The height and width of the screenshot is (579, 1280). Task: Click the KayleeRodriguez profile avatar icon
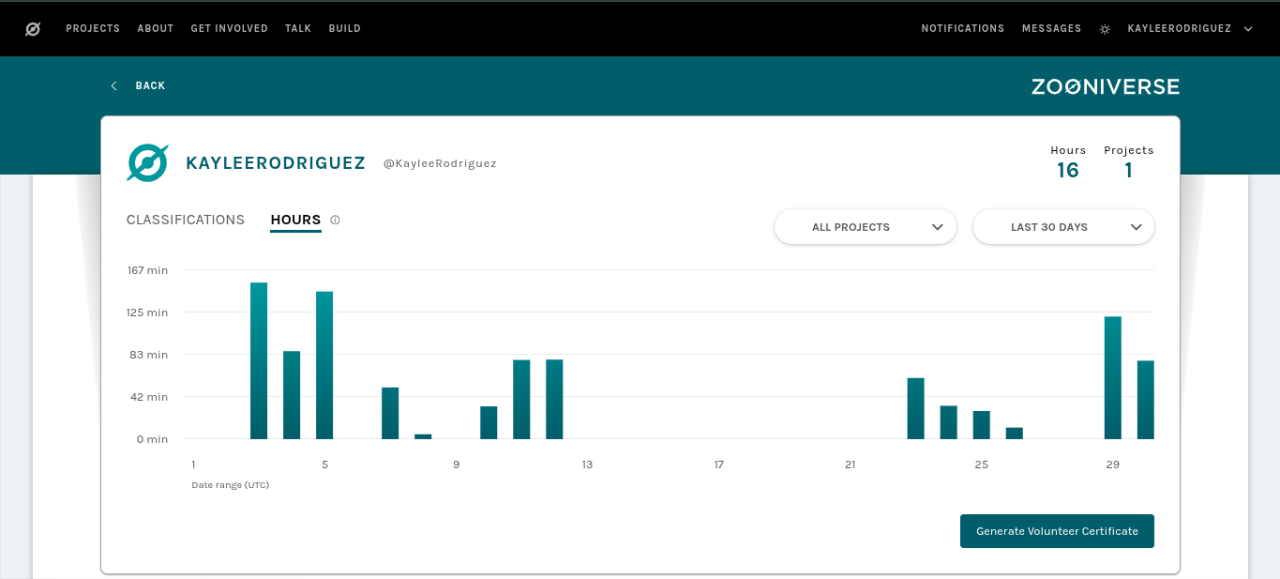pos(147,163)
